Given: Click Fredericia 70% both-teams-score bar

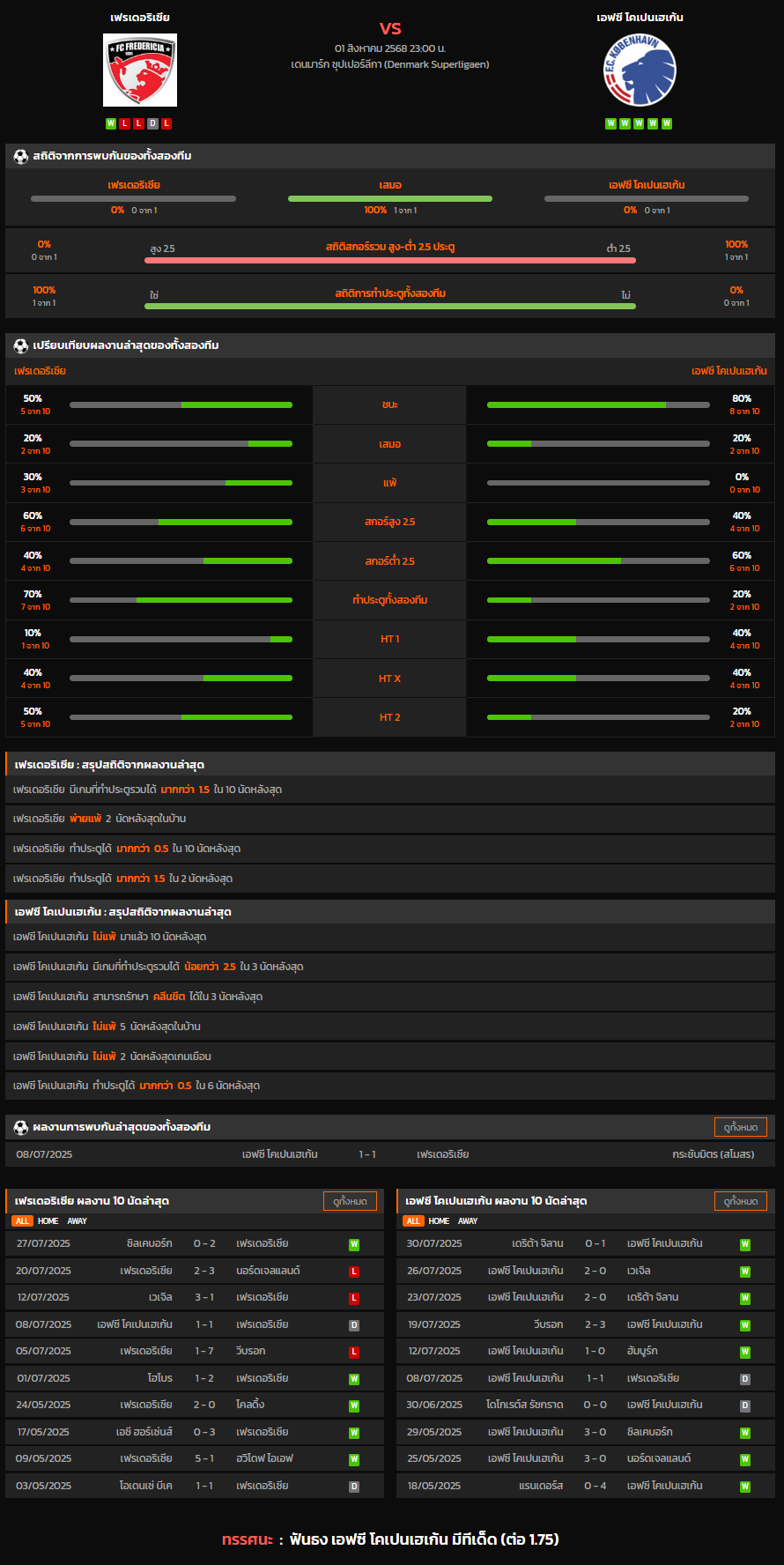Looking at the screenshot, I should tap(181, 600).
